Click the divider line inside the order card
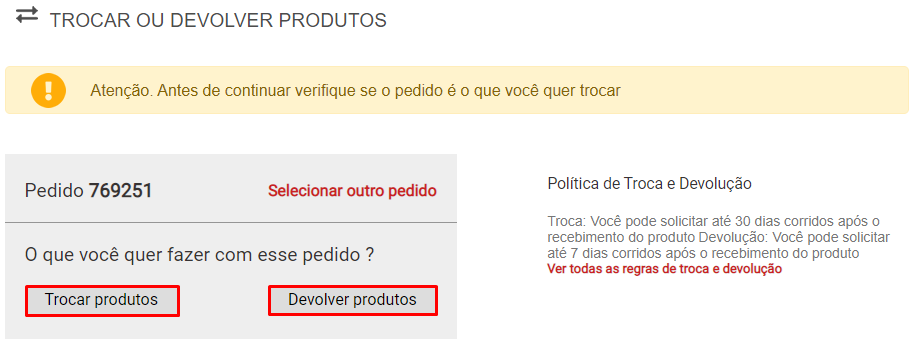Viewport: 909px width, 362px height. [231, 222]
